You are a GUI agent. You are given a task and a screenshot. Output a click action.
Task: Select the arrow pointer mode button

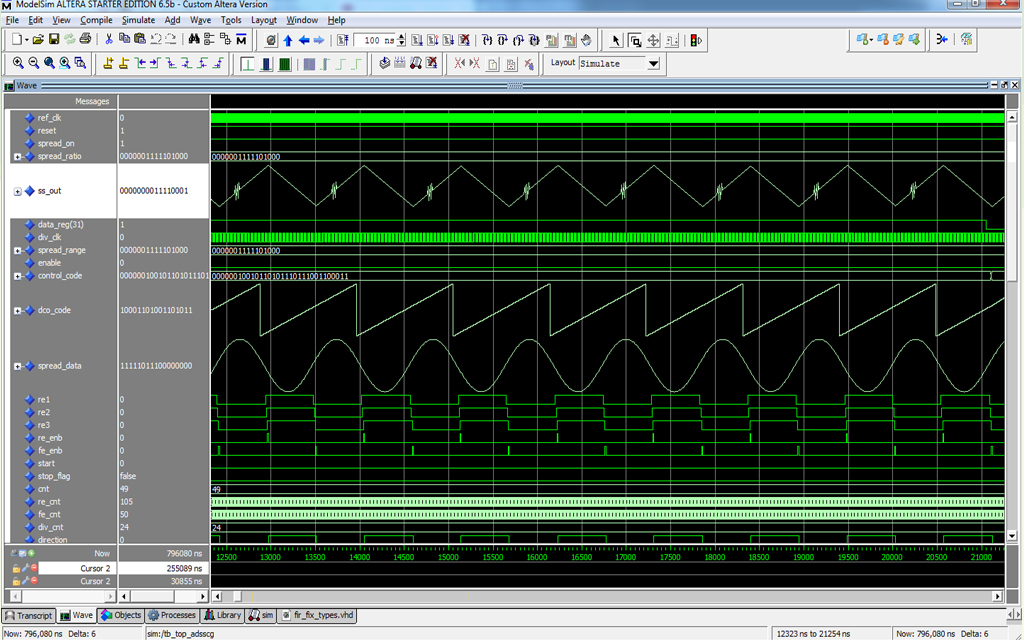[616, 40]
